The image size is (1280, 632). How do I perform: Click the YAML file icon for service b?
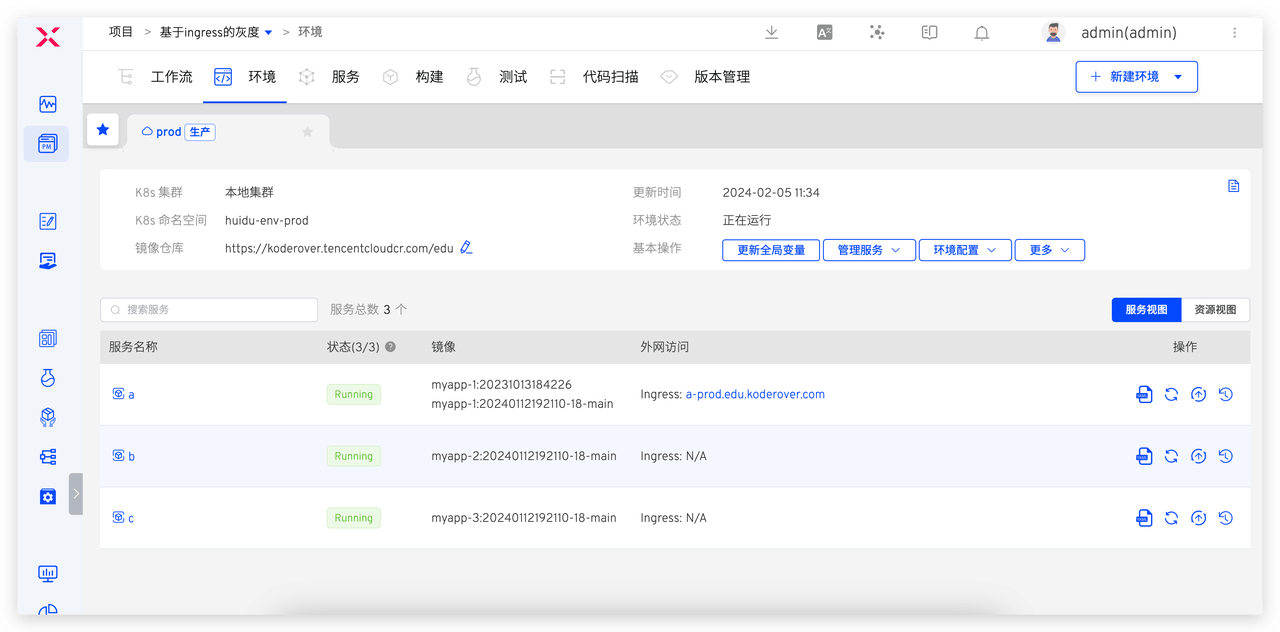coord(1144,457)
